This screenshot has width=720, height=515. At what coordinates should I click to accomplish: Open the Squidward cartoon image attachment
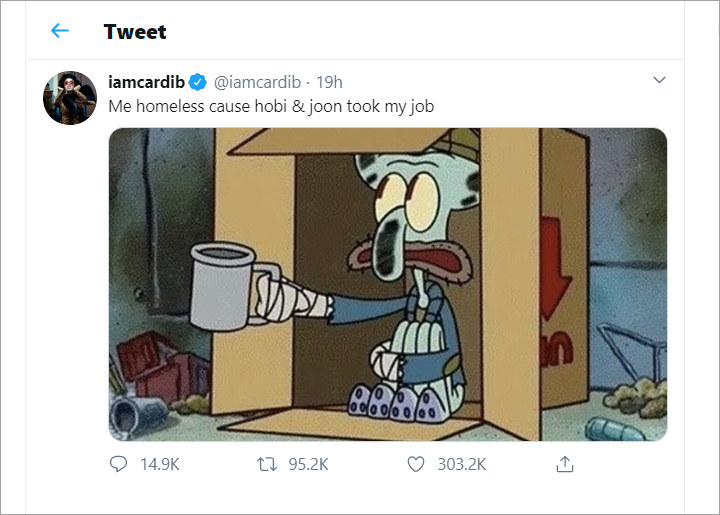pos(388,285)
